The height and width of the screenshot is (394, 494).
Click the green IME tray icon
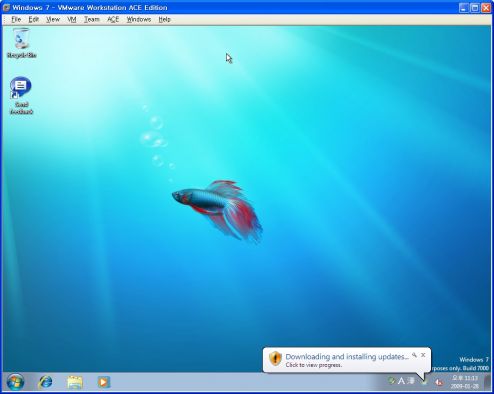click(391, 380)
